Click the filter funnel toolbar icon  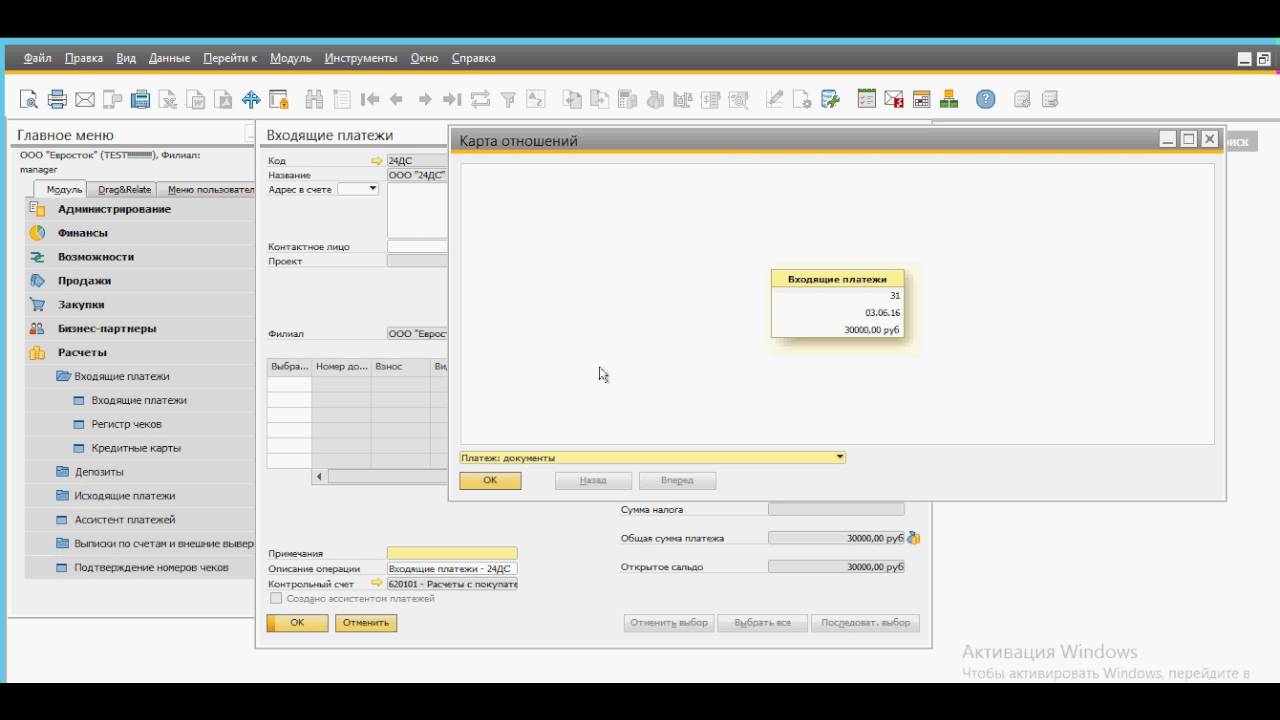pyautogui.click(x=508, y=99)
